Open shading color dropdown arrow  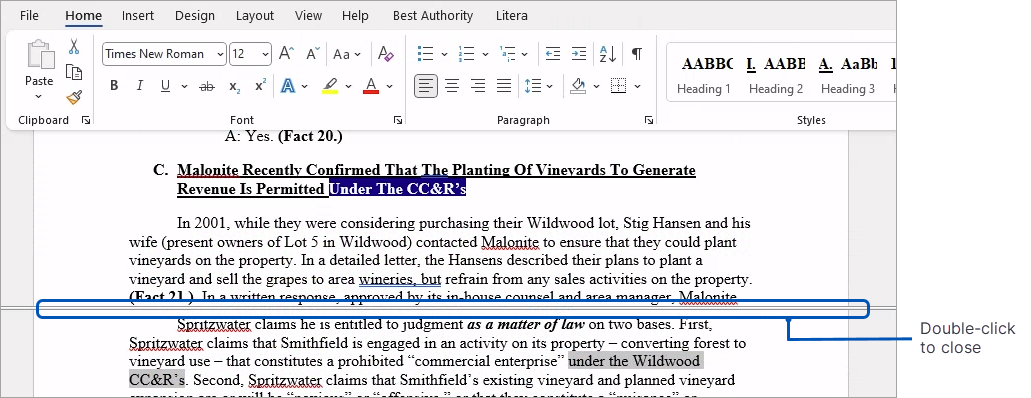(x=596, y=86)
